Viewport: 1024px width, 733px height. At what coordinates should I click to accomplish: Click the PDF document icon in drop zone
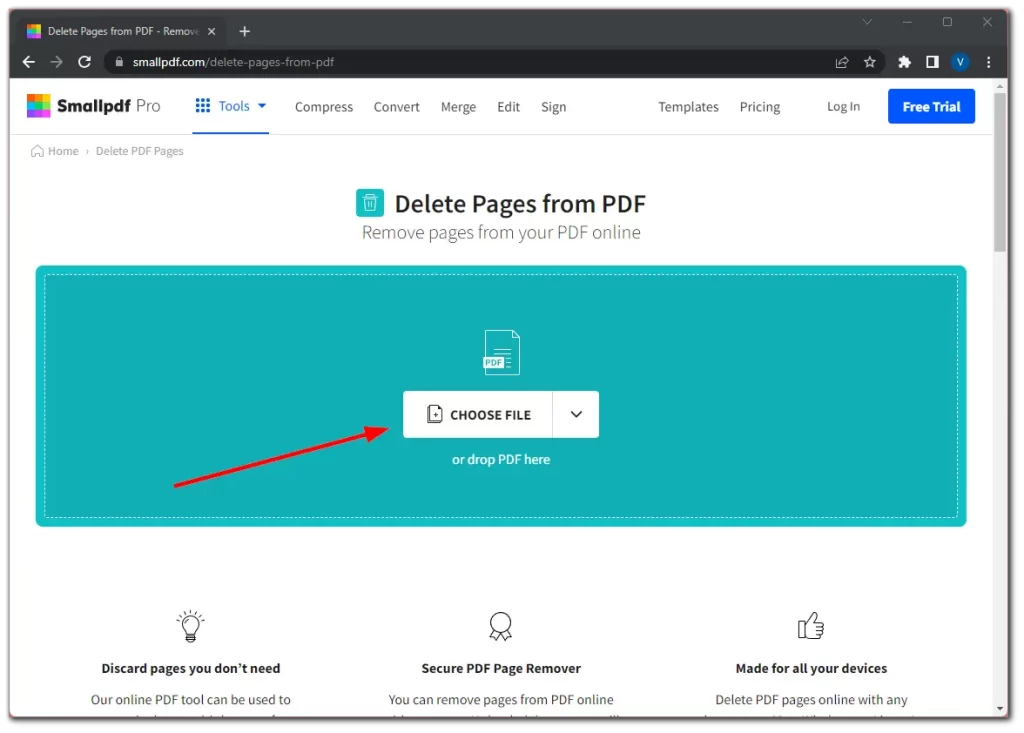(x=502, y=352)
